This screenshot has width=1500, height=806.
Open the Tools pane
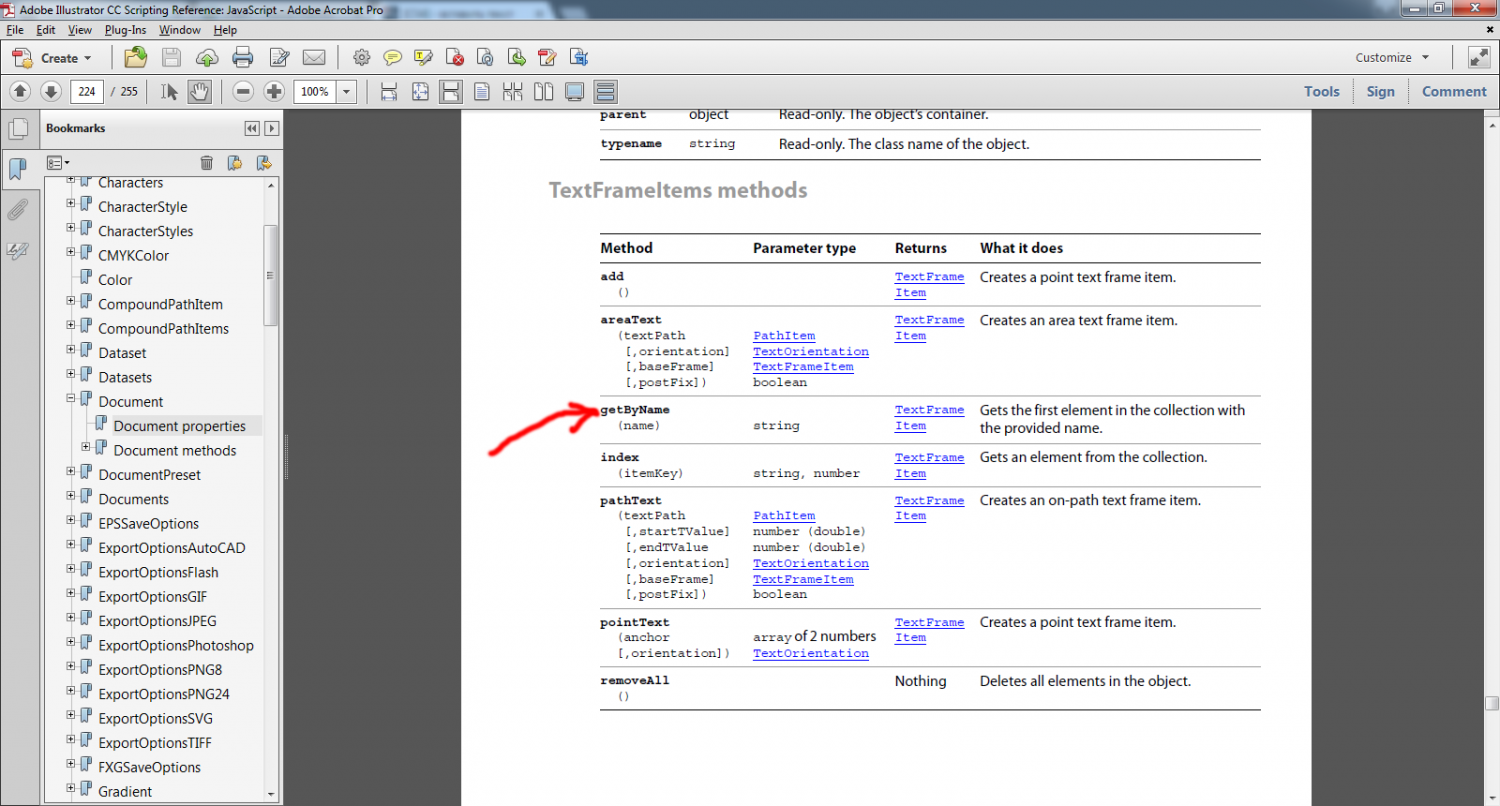[1321, 91]
